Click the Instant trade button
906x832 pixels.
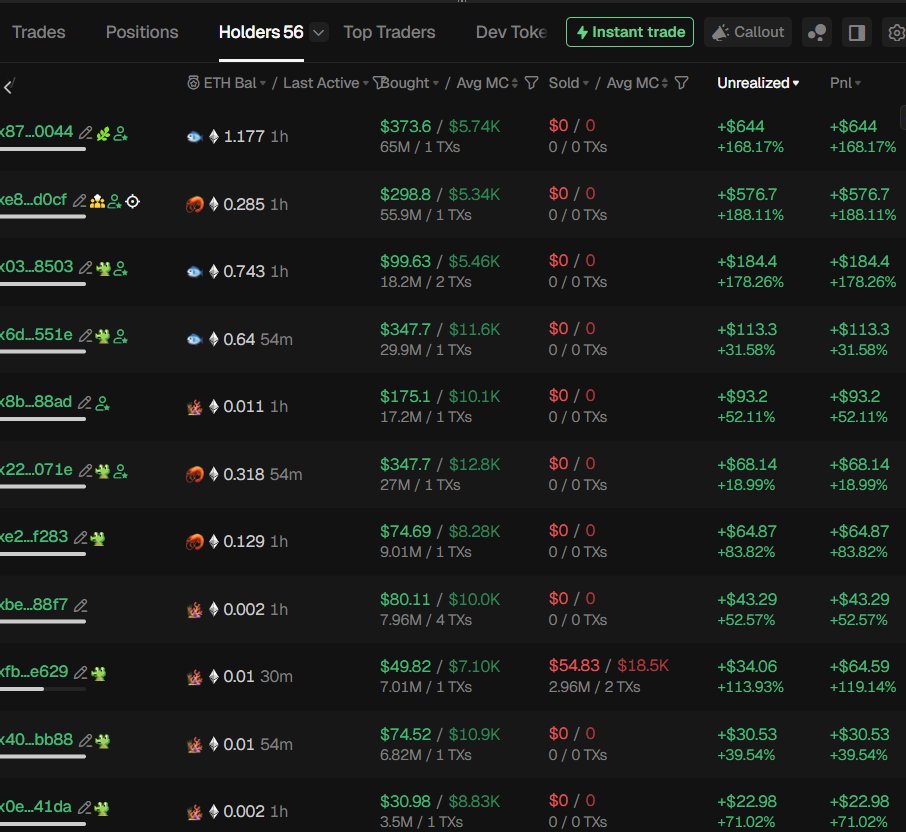pos(630,32)
